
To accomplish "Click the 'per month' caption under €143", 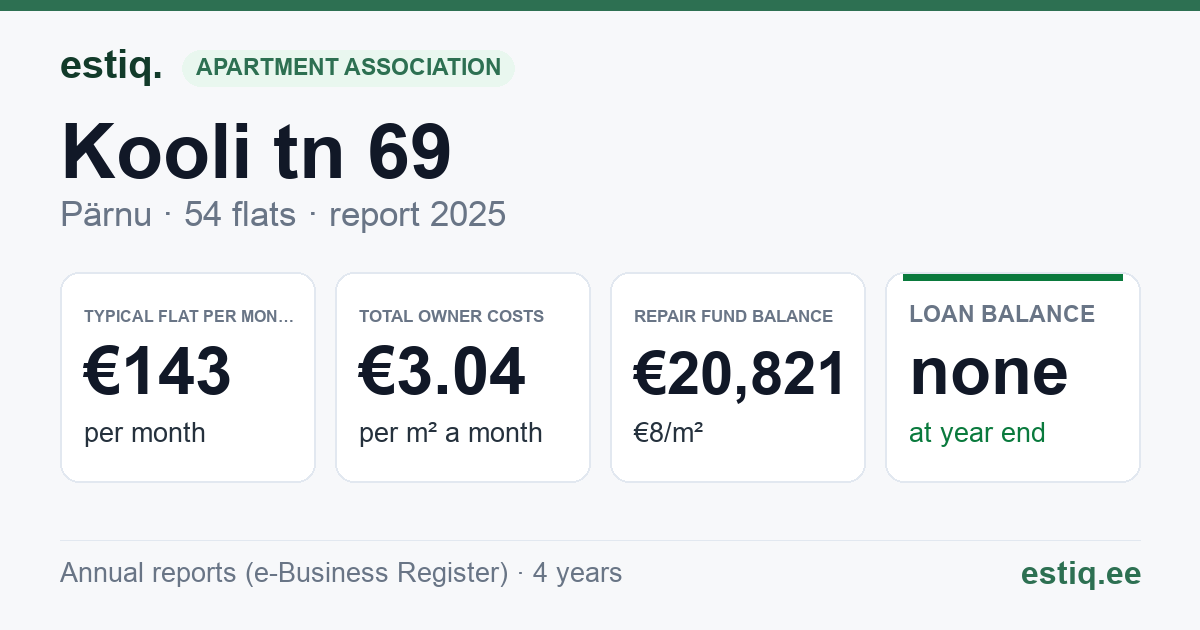I will tap(145, 433).
